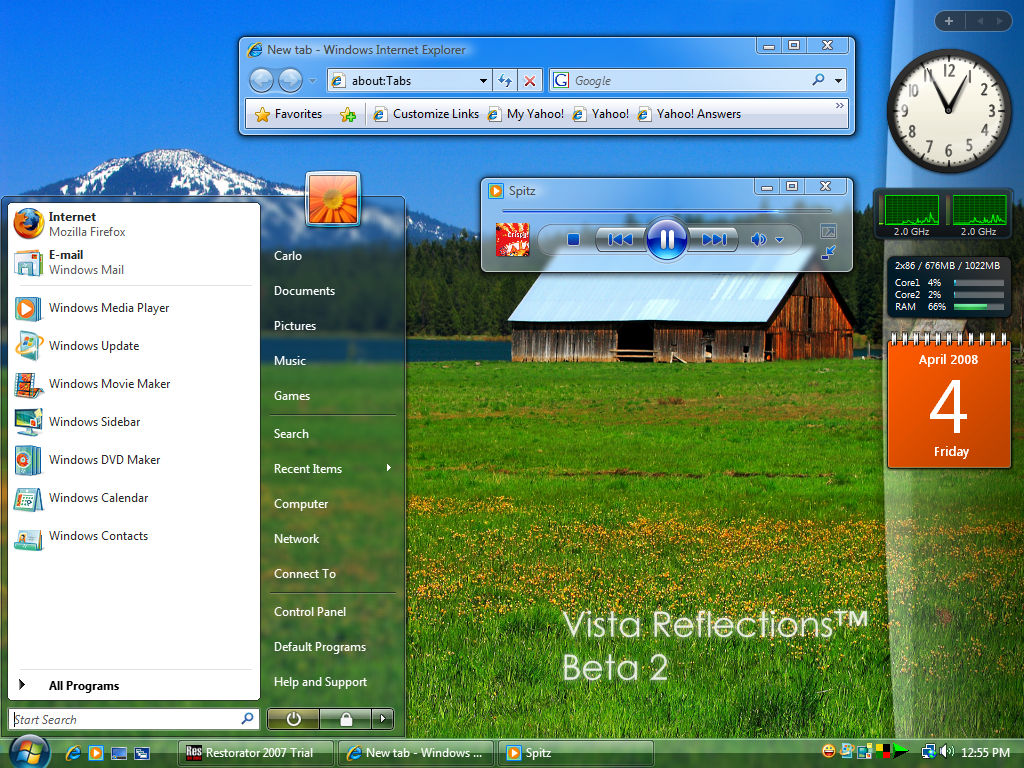
Task: Click taskbar clock 12:55 PM
Action: pos(985,752)
